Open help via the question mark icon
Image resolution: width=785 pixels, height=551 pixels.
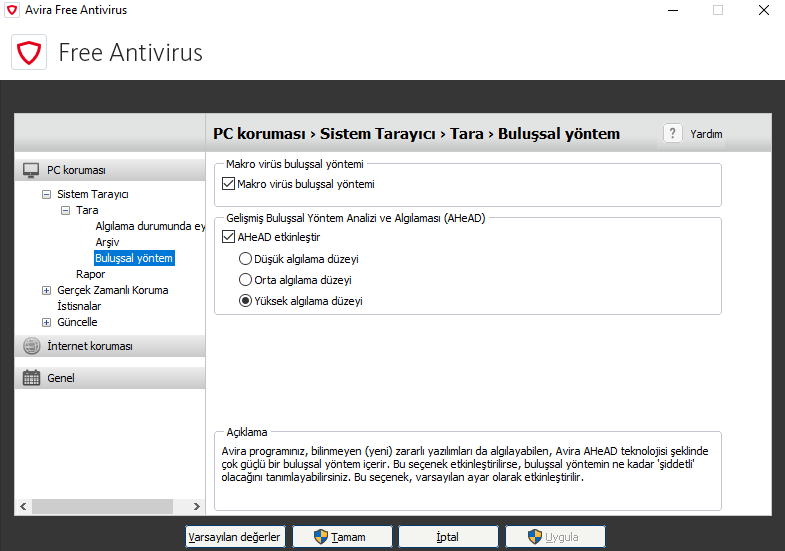pyautogui.click(x=672, y=134)
